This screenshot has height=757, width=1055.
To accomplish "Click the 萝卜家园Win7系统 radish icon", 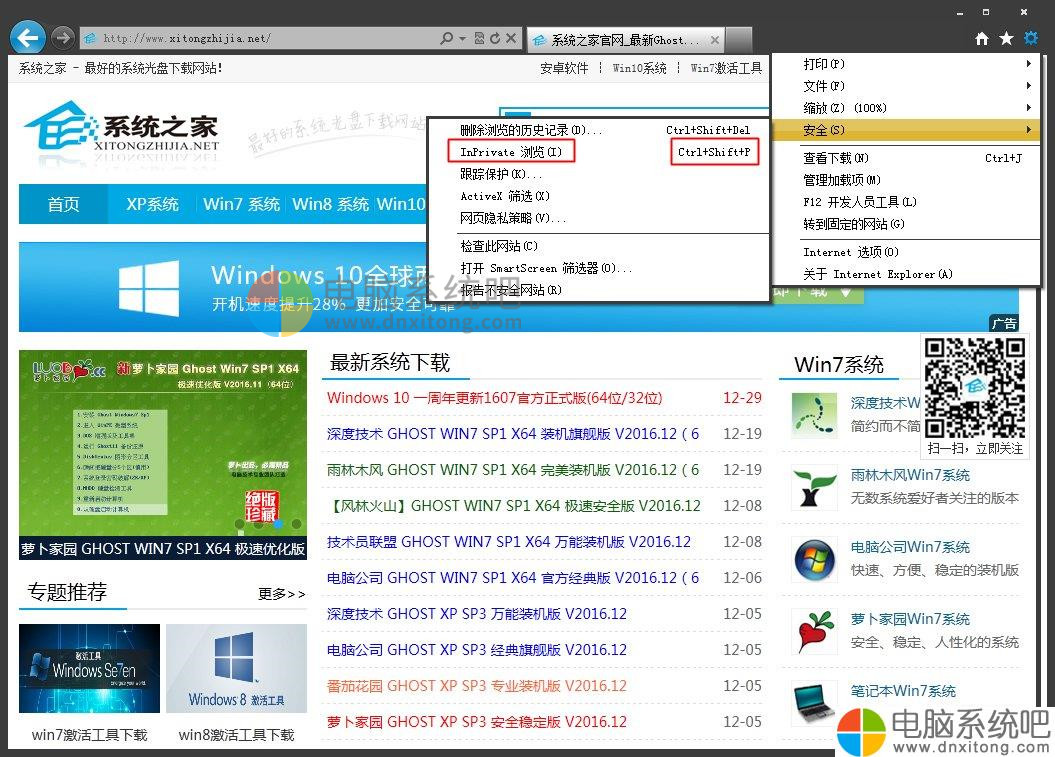I will [814, 631].
